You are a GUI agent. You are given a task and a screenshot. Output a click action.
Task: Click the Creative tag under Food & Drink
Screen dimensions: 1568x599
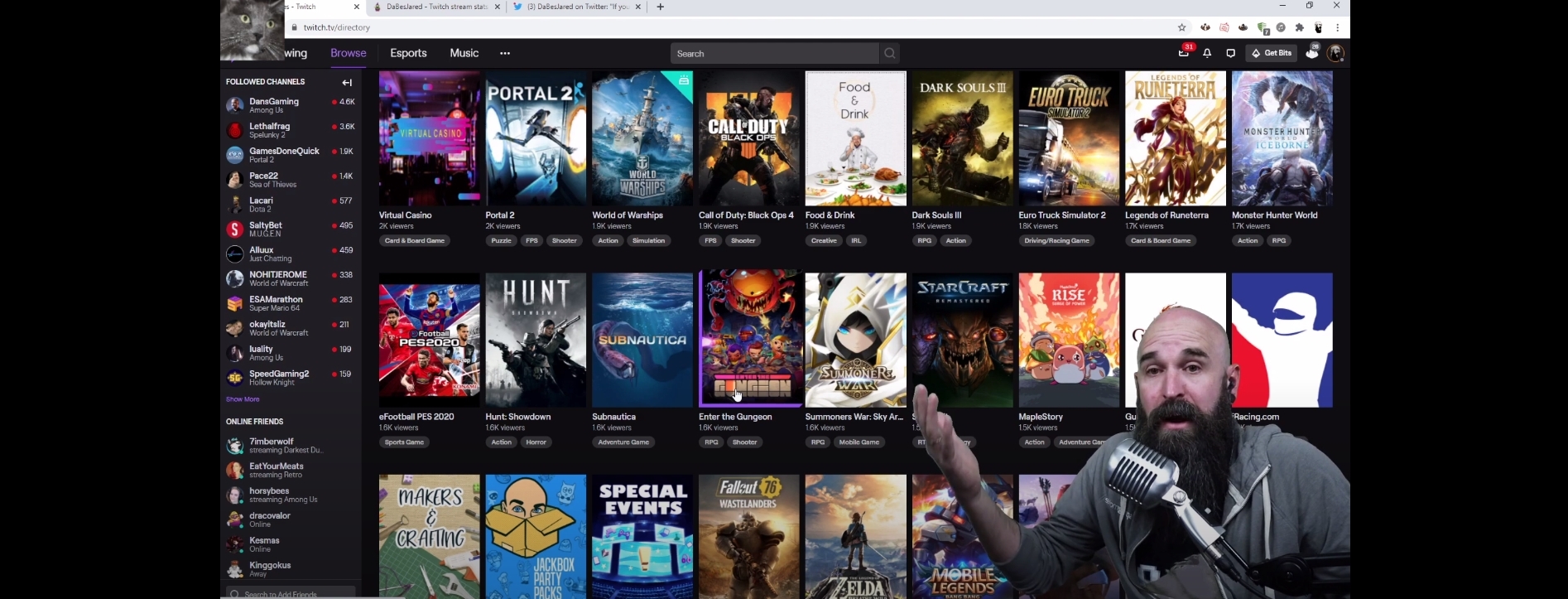pos(824,241)
